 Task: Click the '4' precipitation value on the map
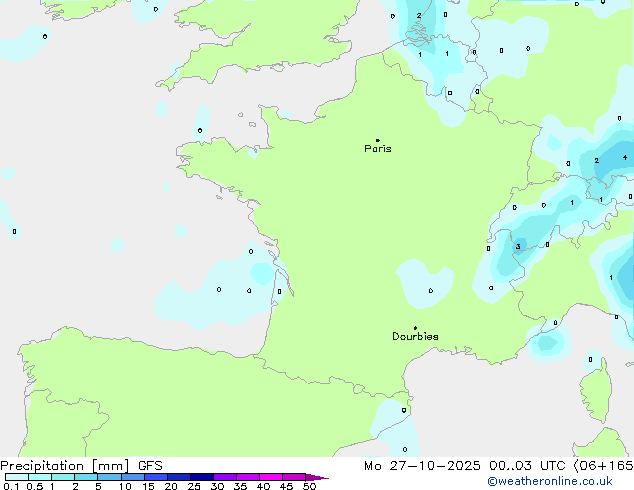click(625, 157)
